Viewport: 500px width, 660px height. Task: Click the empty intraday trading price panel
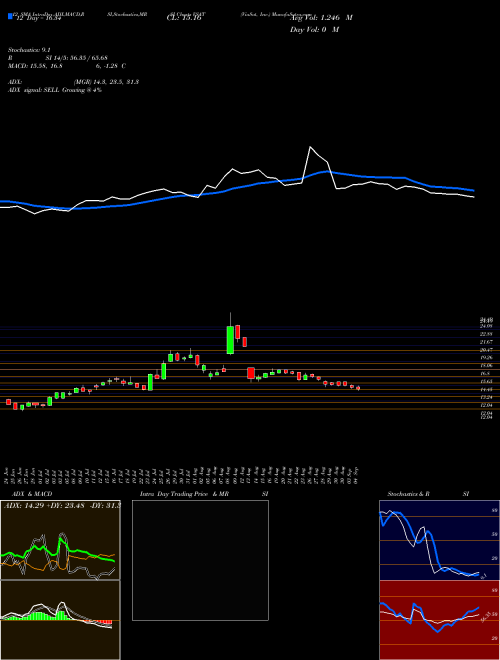200,560
